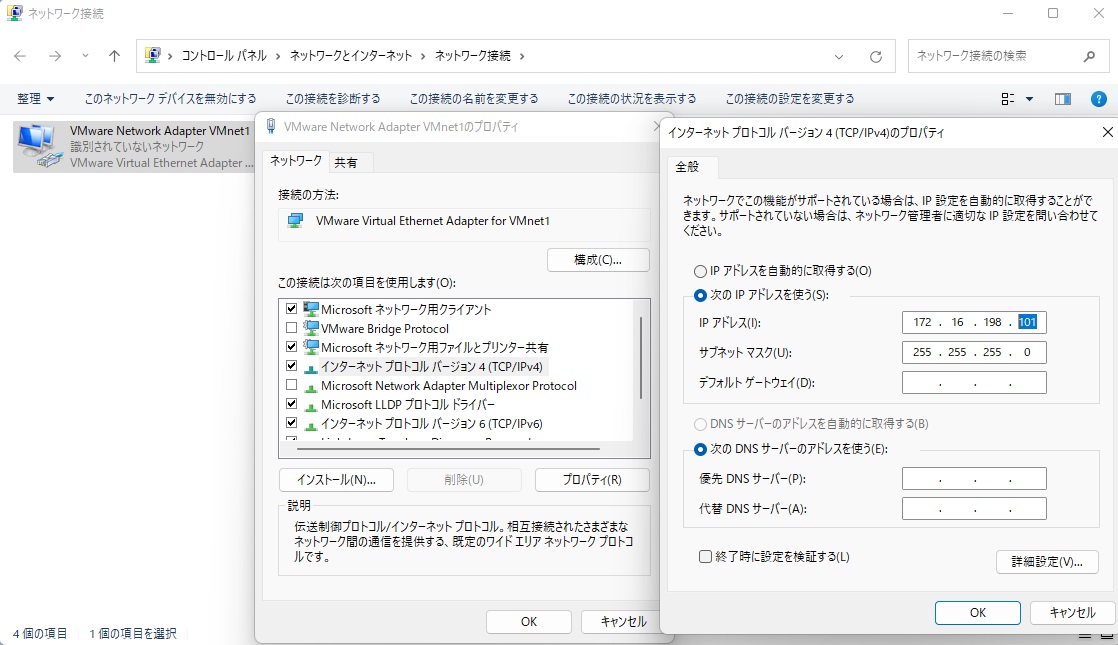Expand chevron after ネットワーク接続 breadcrumb

click(x=522, y=56)
